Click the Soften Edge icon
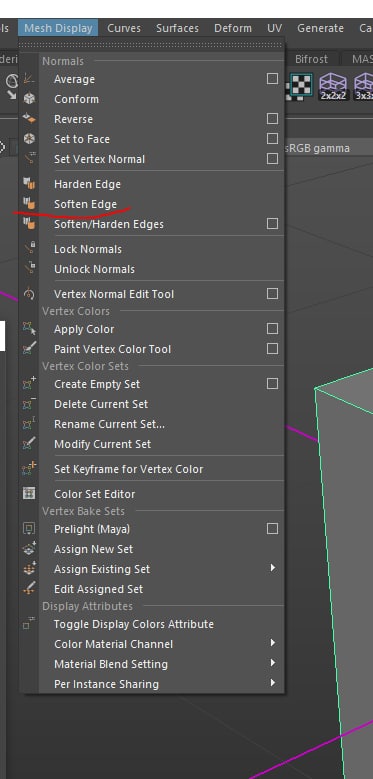373x779 pixels. click(29, 204)
